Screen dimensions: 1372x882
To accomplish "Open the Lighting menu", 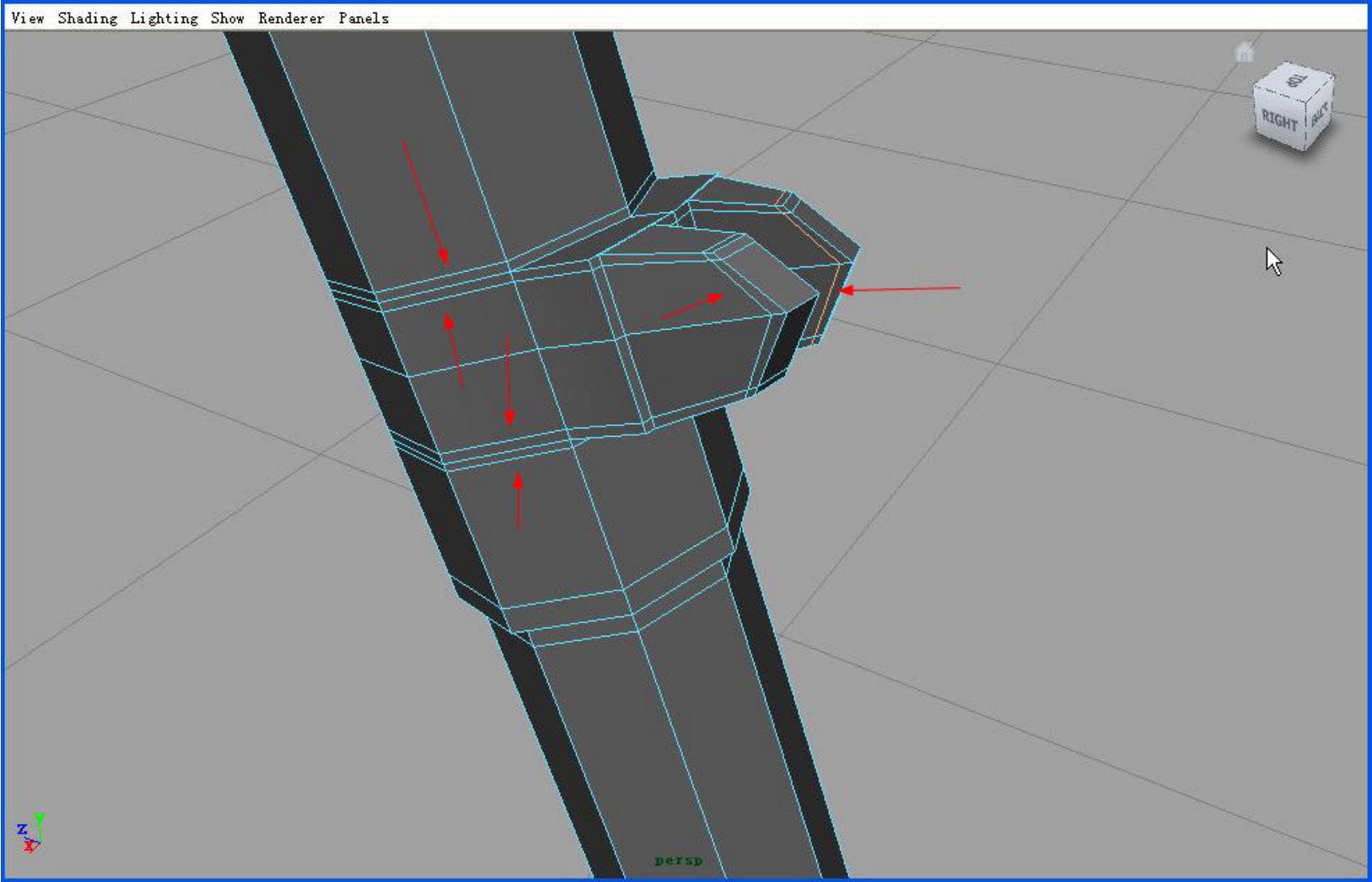I will point(164,18).
